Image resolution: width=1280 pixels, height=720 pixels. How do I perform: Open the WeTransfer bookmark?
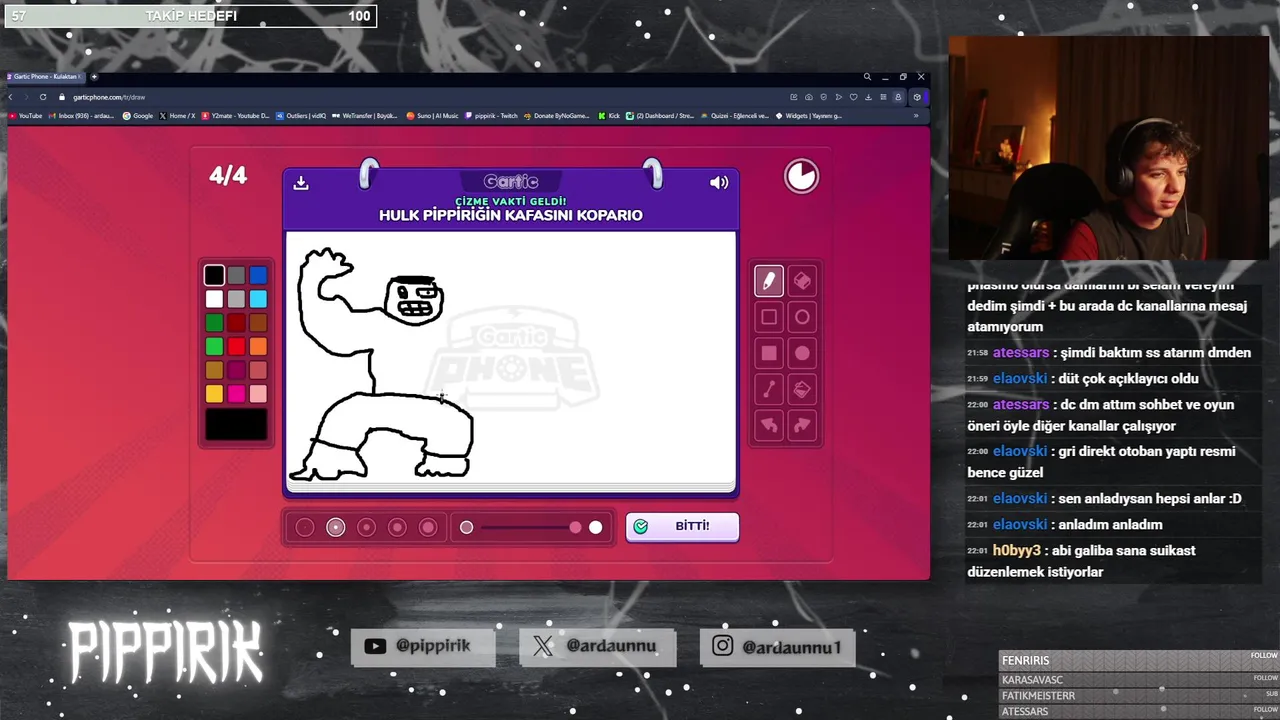(x=364, y=116)
